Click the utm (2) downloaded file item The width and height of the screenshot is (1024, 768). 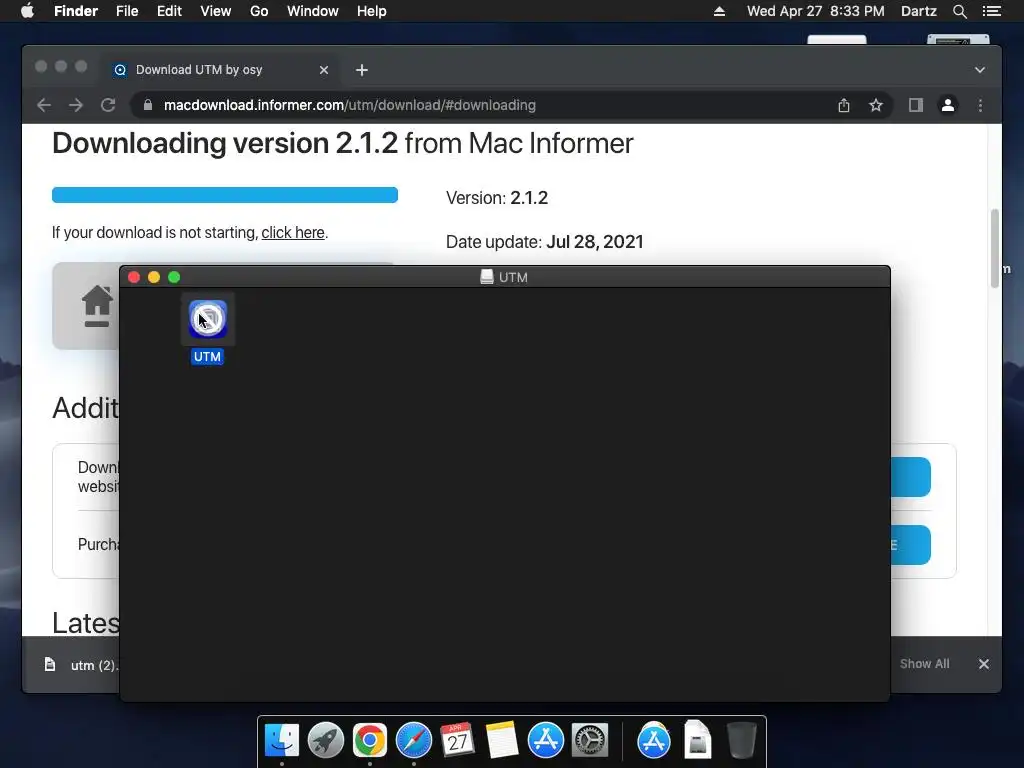pos(82,665)
